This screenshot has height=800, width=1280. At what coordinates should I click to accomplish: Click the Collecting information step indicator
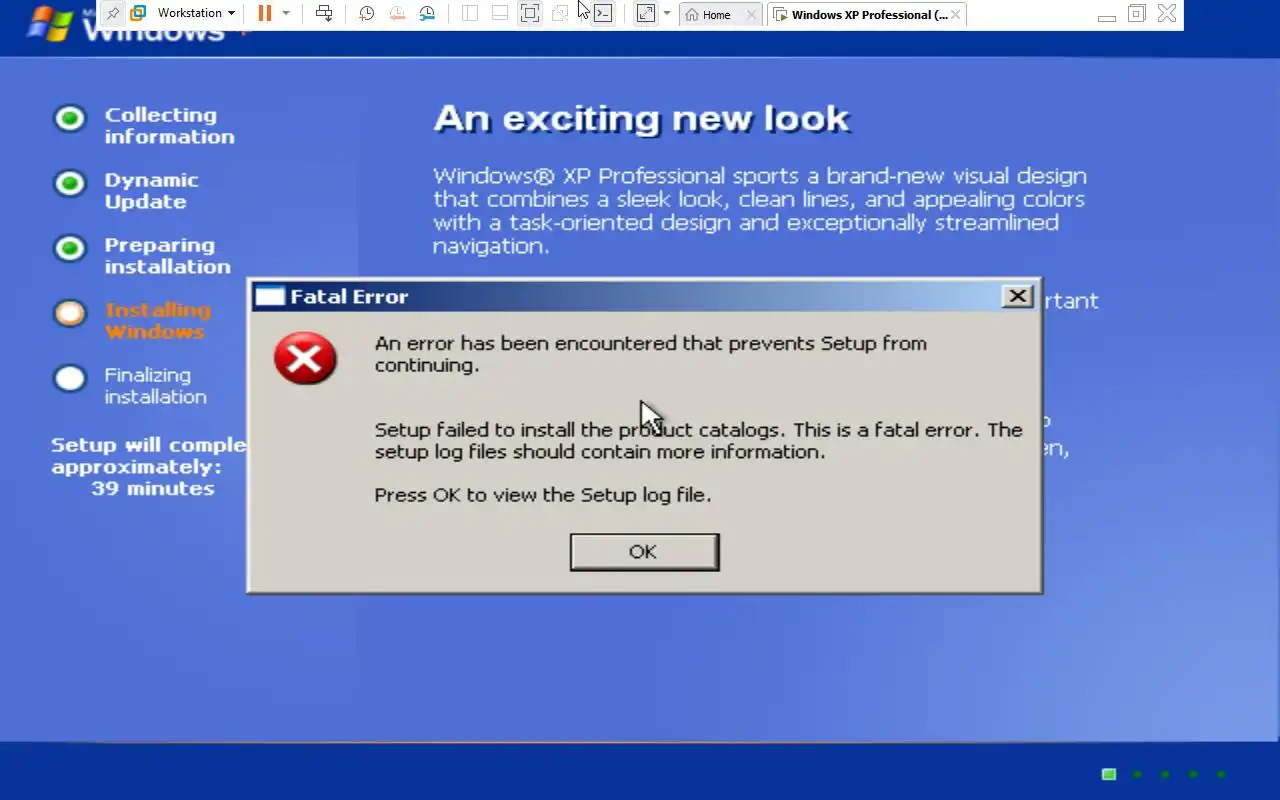pyautogui.click(x=70, y=119)
